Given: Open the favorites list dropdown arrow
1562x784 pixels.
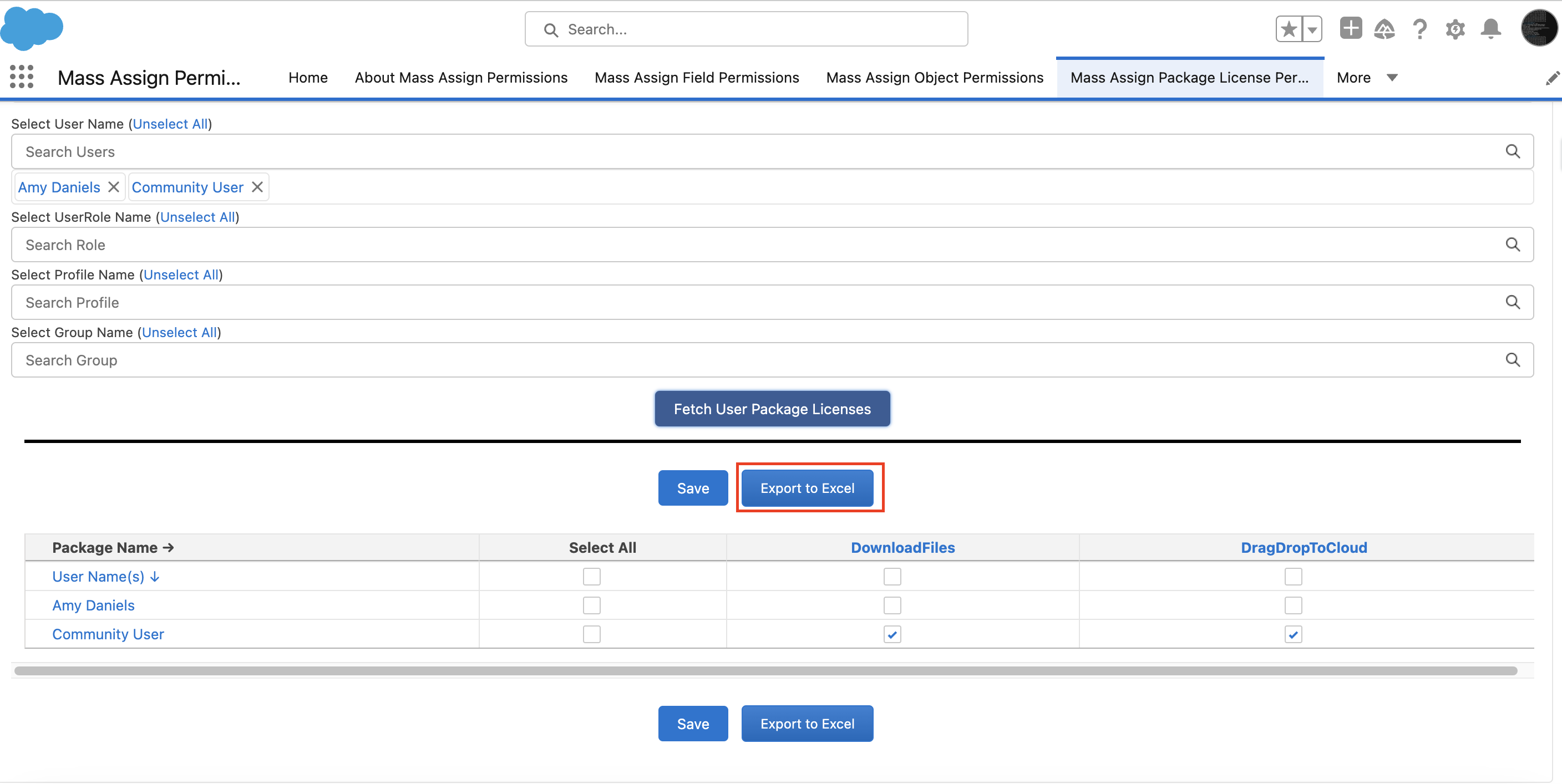Looking at the screenshot, I should [1312, 29].
